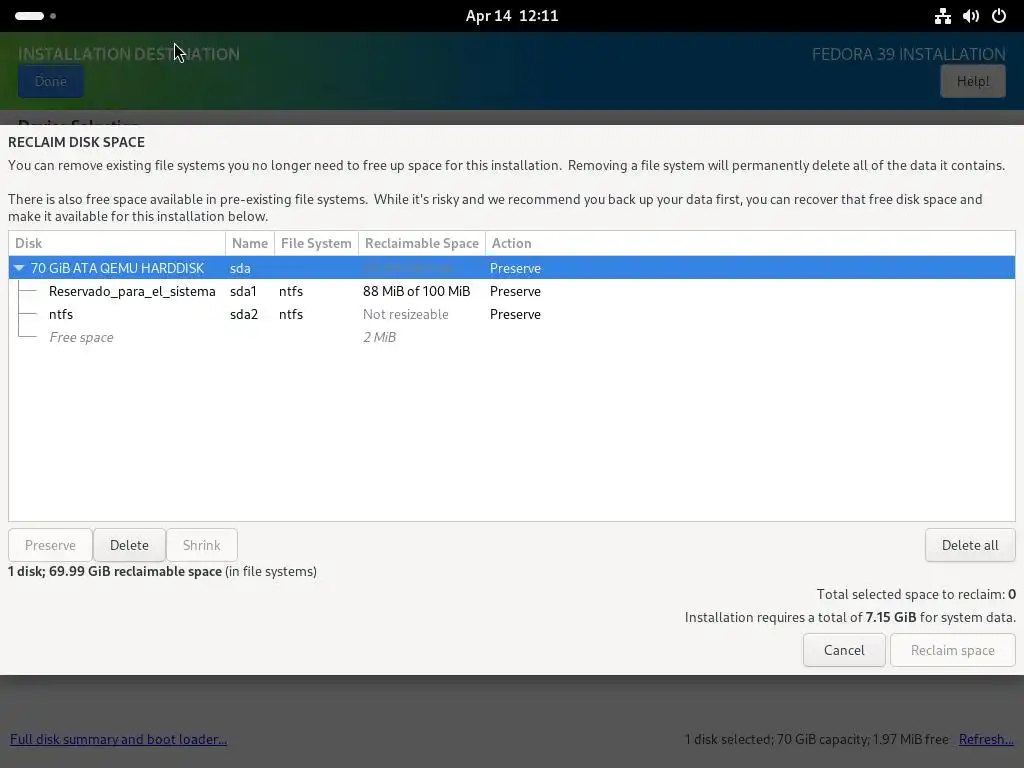This screenshot has height=768, width=1024.
Task: Sort by the Disk column header
Action: [117, 243]
